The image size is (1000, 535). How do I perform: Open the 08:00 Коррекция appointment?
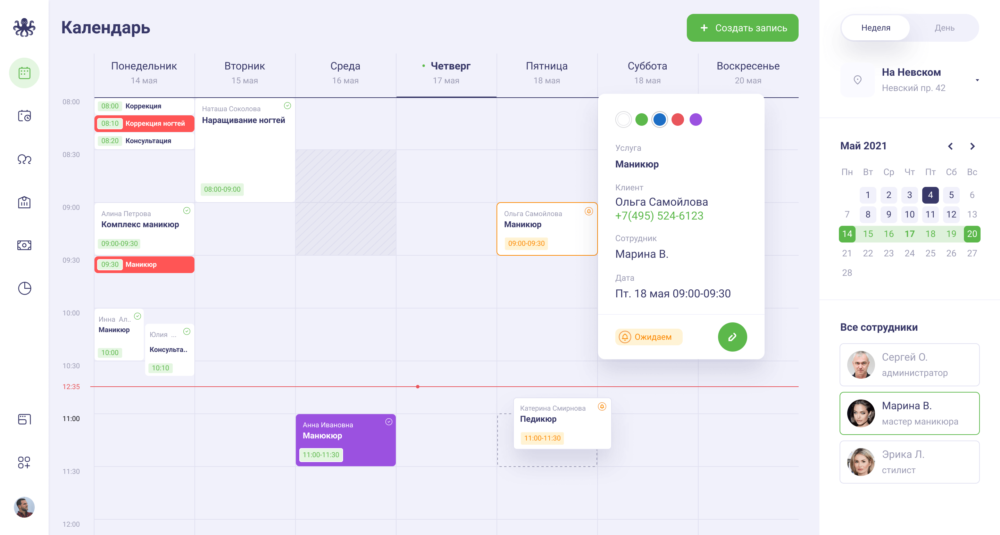(144, 106)
